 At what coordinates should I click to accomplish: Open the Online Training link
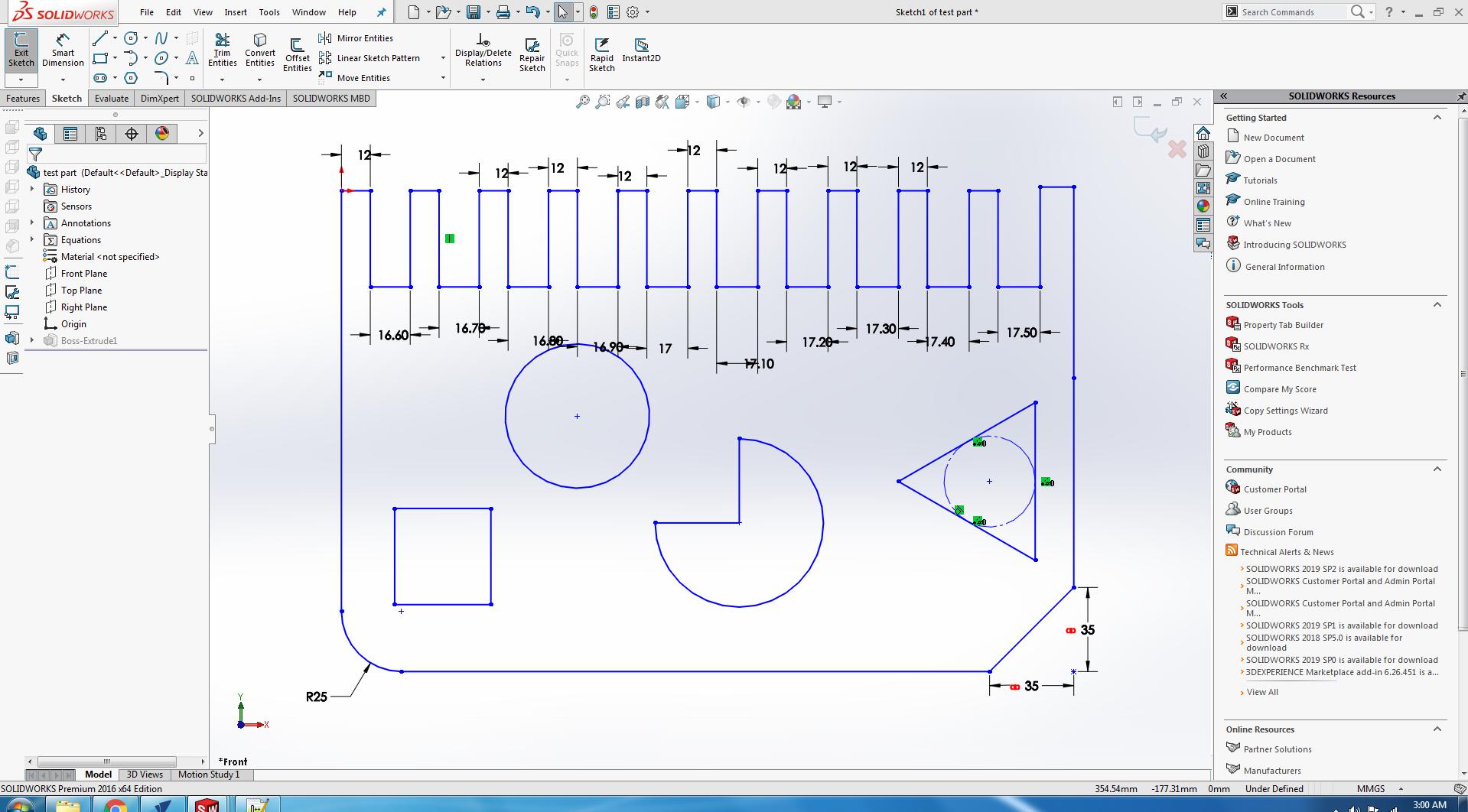[x=1274, y=202]
